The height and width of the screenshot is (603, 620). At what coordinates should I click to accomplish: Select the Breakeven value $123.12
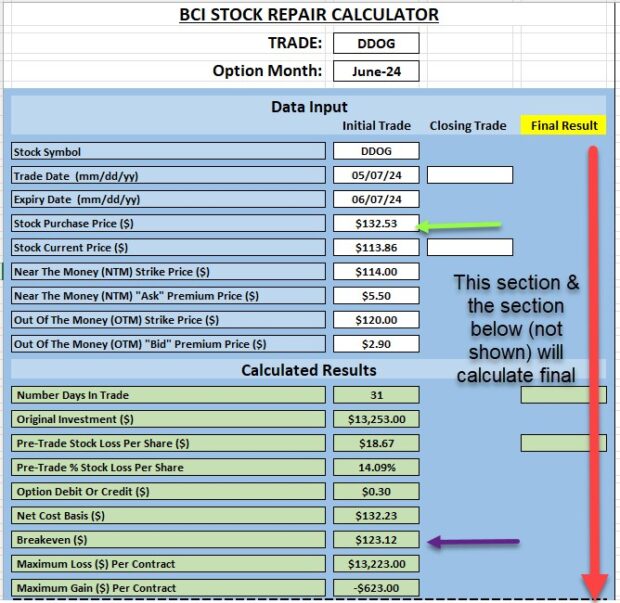pos(376,540)
